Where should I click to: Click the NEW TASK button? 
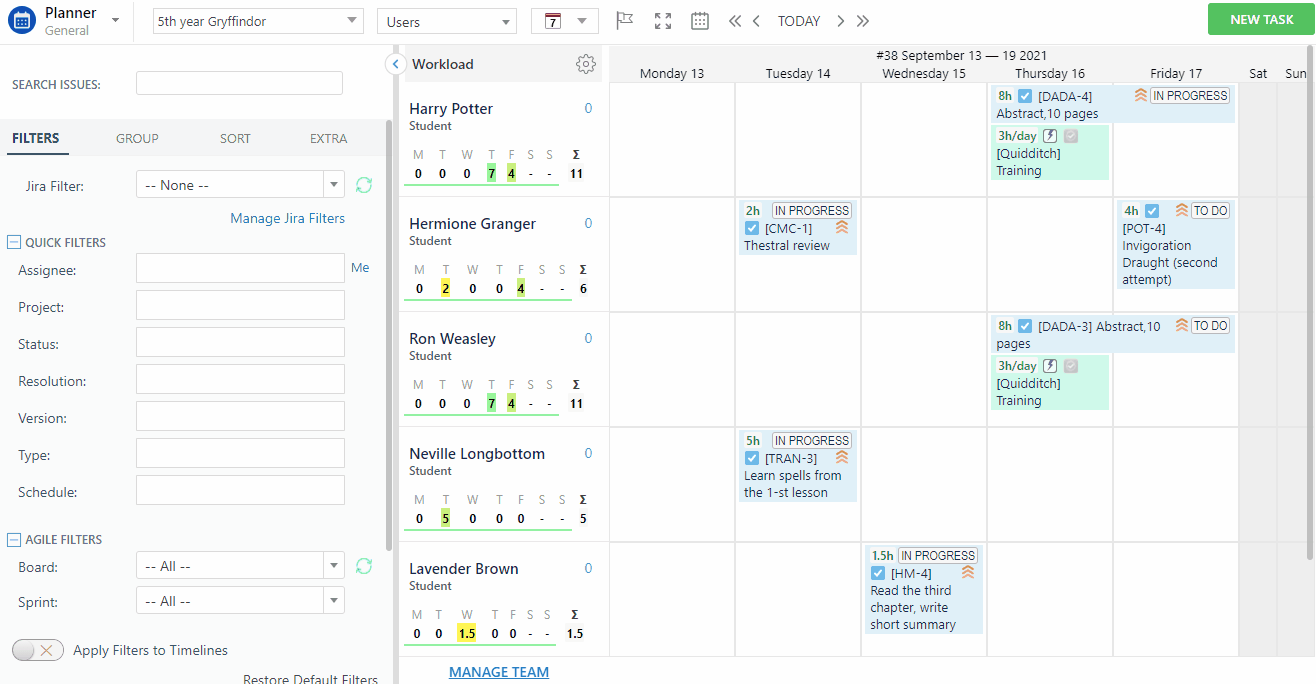[1261, 20]
